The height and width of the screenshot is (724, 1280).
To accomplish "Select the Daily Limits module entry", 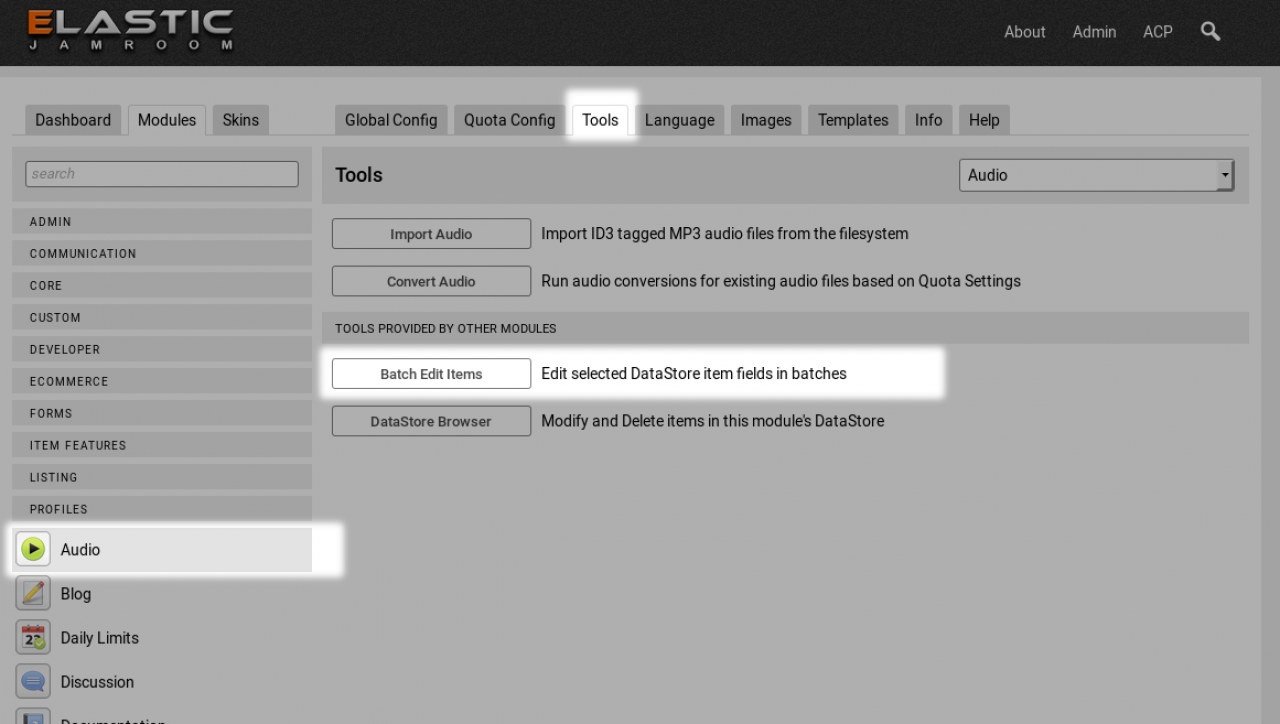I will 162,637.
